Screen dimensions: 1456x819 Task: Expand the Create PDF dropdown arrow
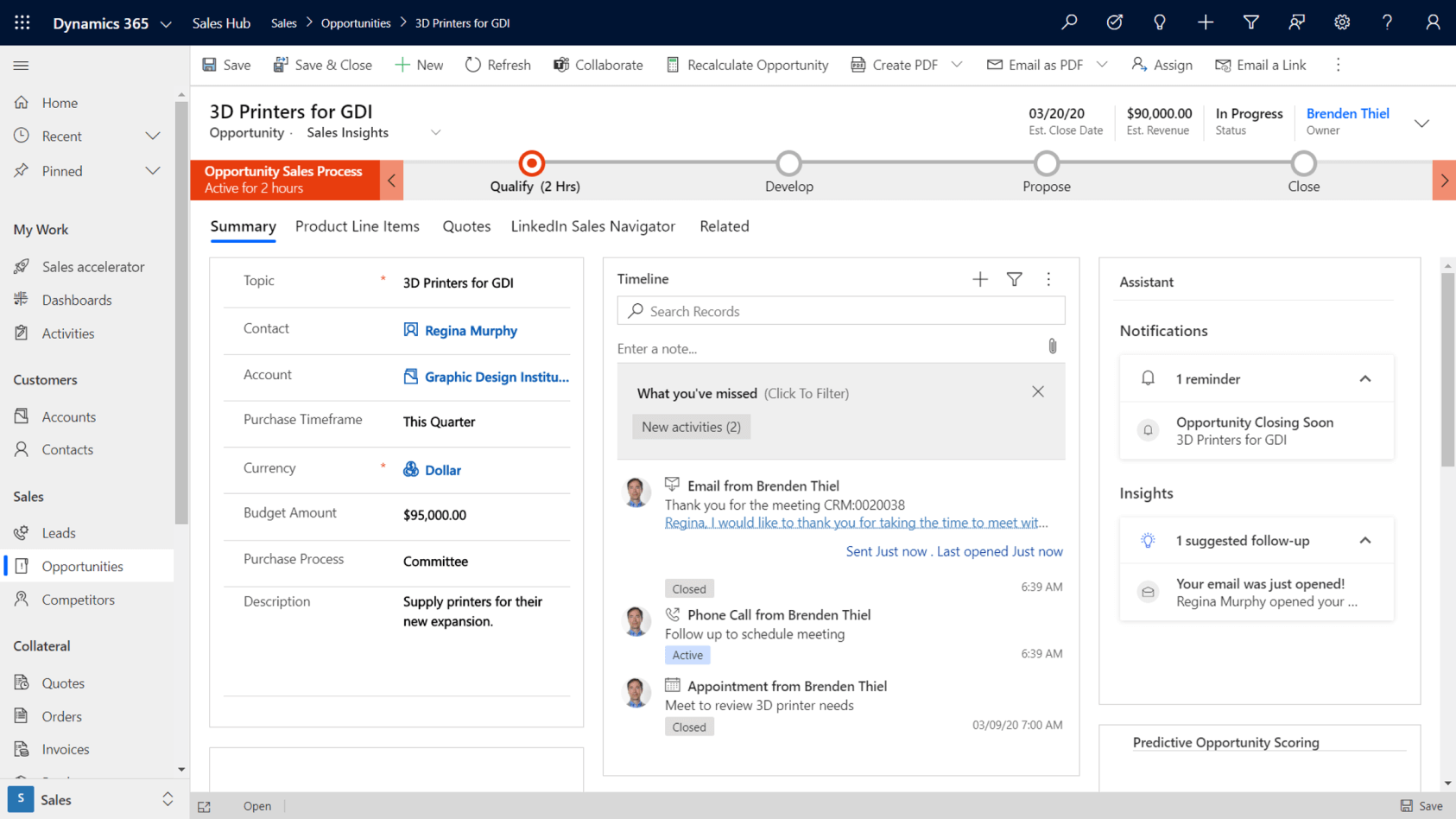[957, 65]
